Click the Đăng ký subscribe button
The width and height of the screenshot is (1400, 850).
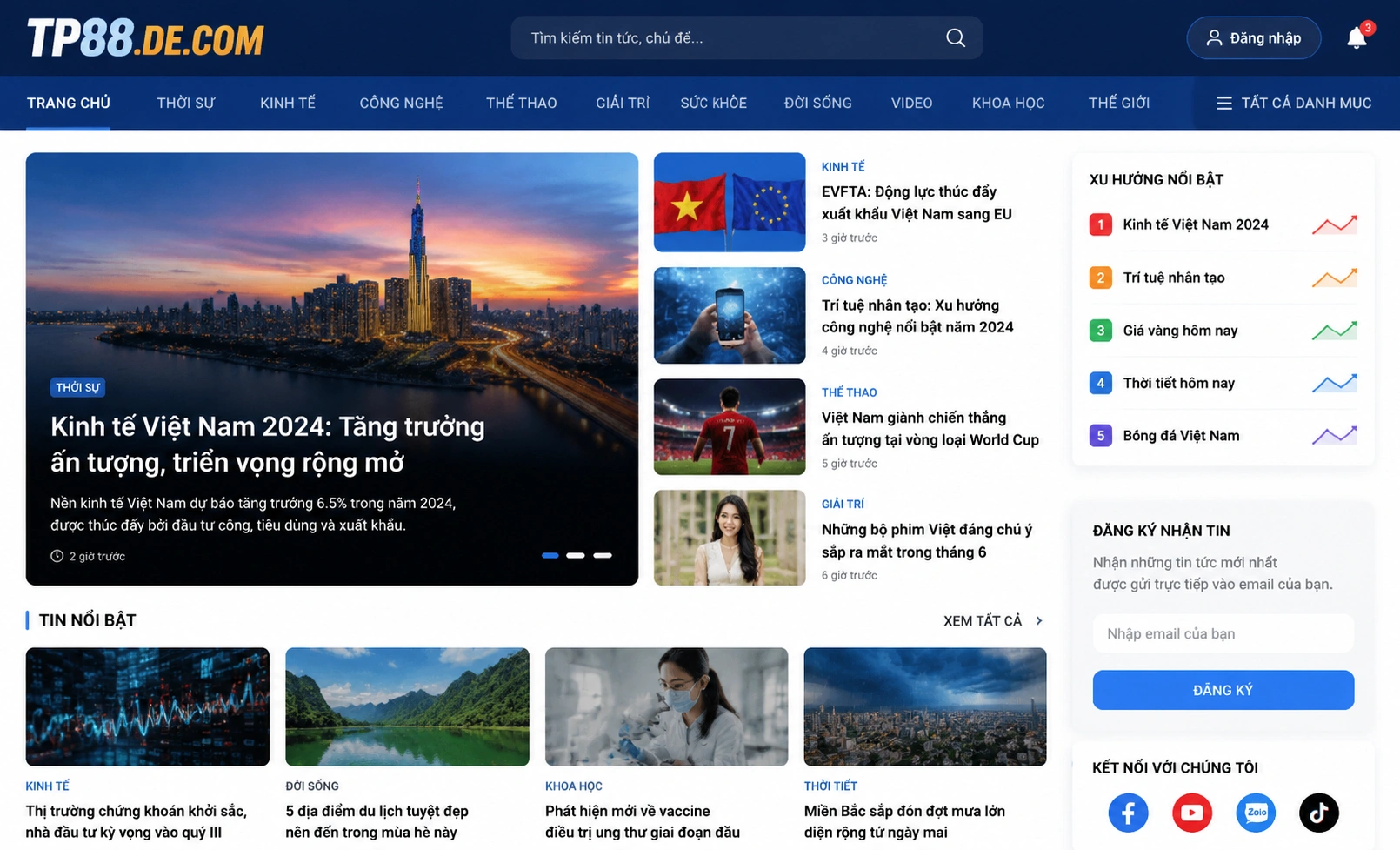pyautogui.click(x=1223, y=690)
